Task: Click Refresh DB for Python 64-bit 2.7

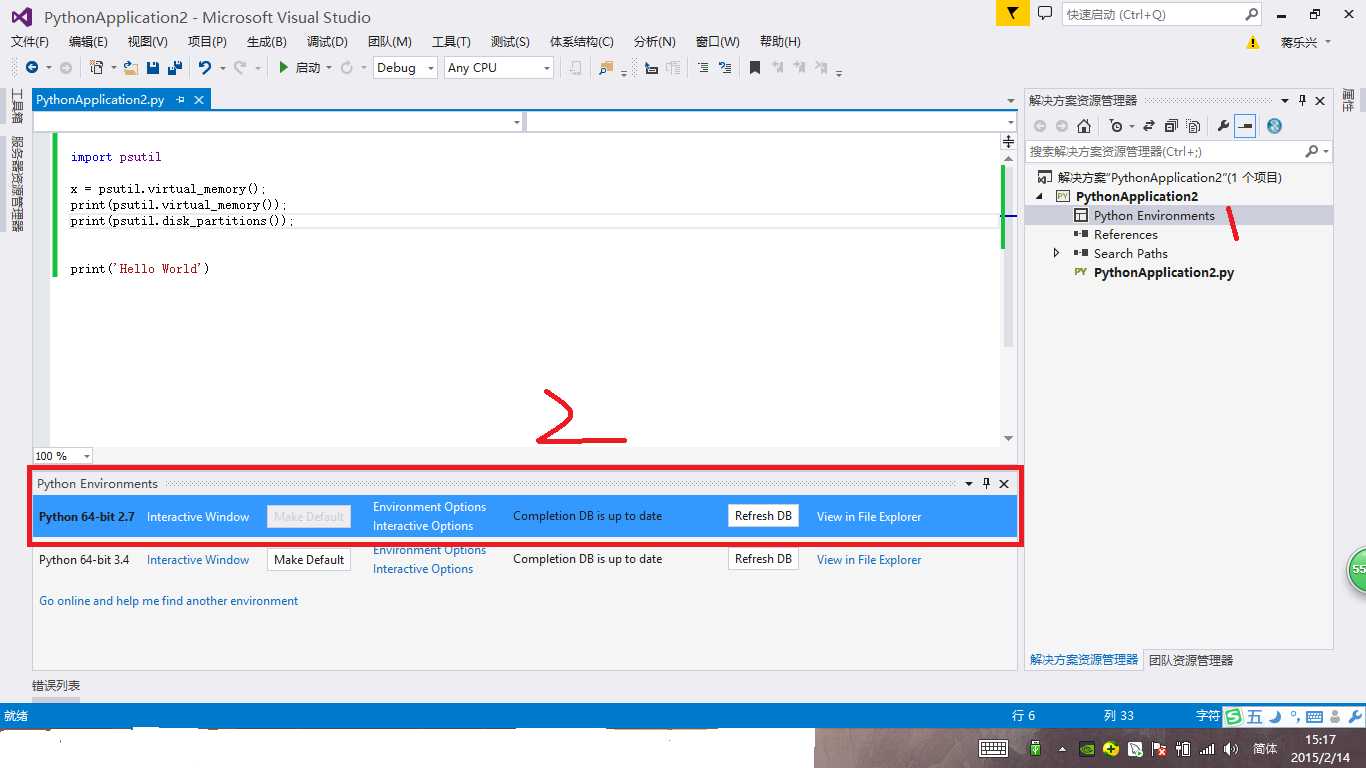Action: 763,516
